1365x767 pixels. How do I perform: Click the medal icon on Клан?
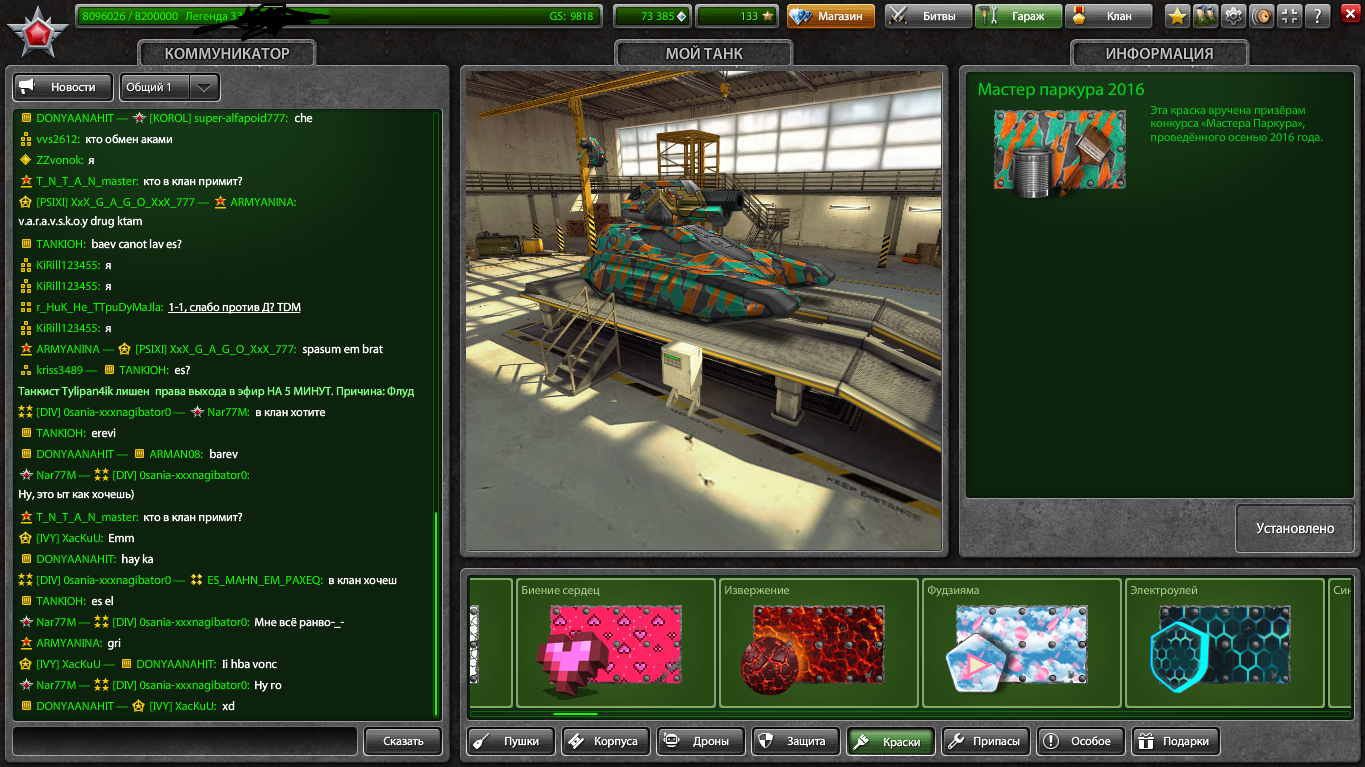coord(1080,16)
